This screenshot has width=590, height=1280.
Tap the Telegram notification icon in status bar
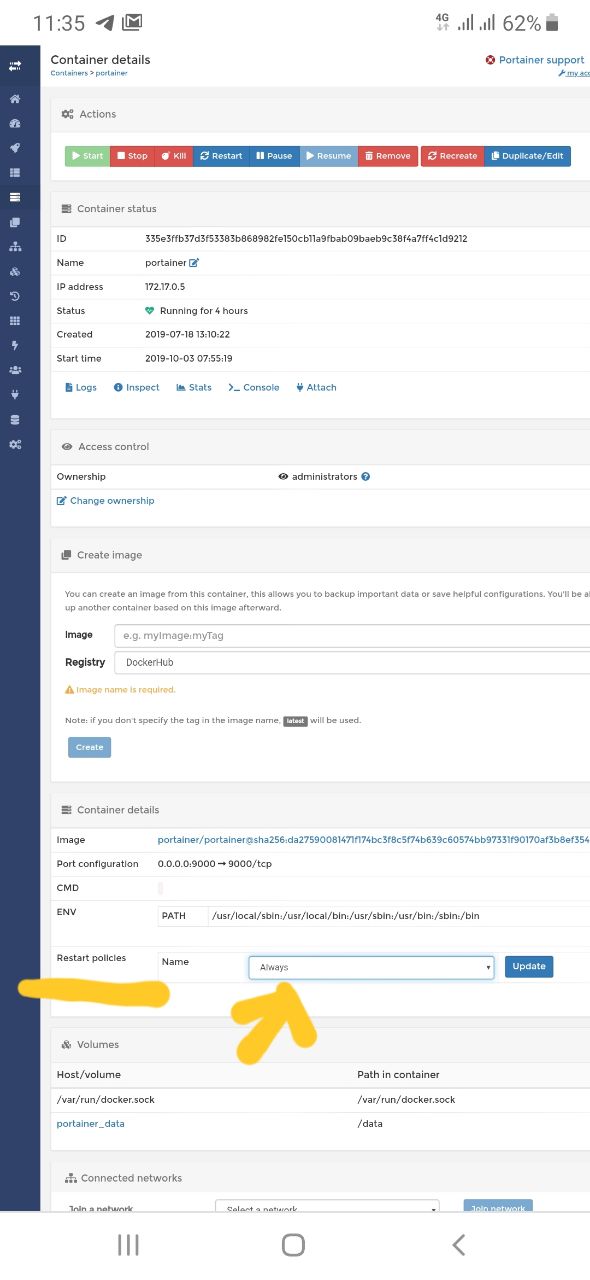[x=105, y=23]
